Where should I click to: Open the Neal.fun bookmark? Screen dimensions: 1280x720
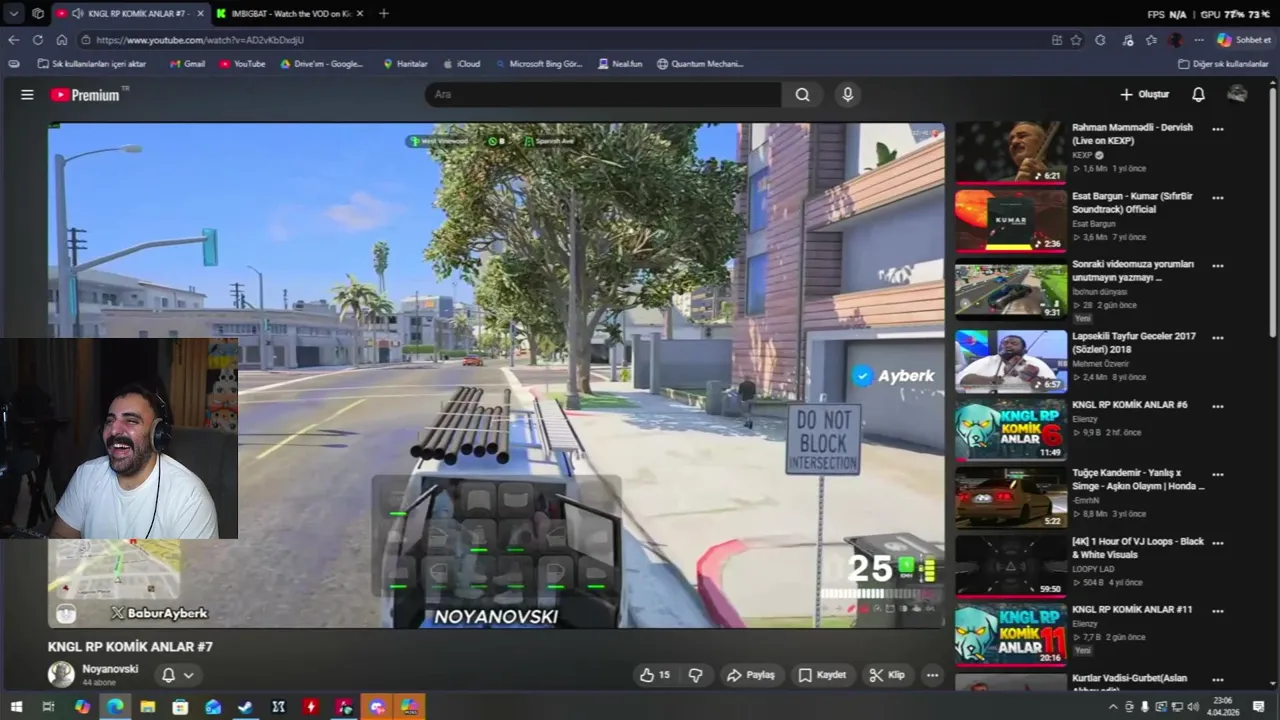(x=620, y=64)
